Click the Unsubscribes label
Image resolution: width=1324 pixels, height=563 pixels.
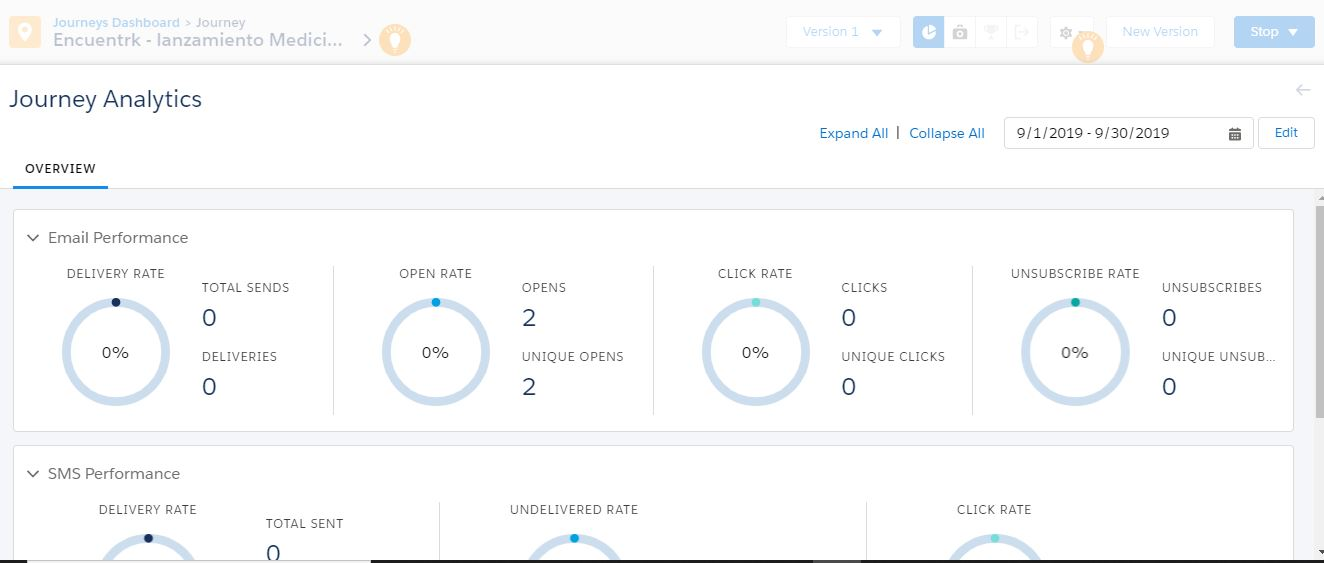[1212, 288]
